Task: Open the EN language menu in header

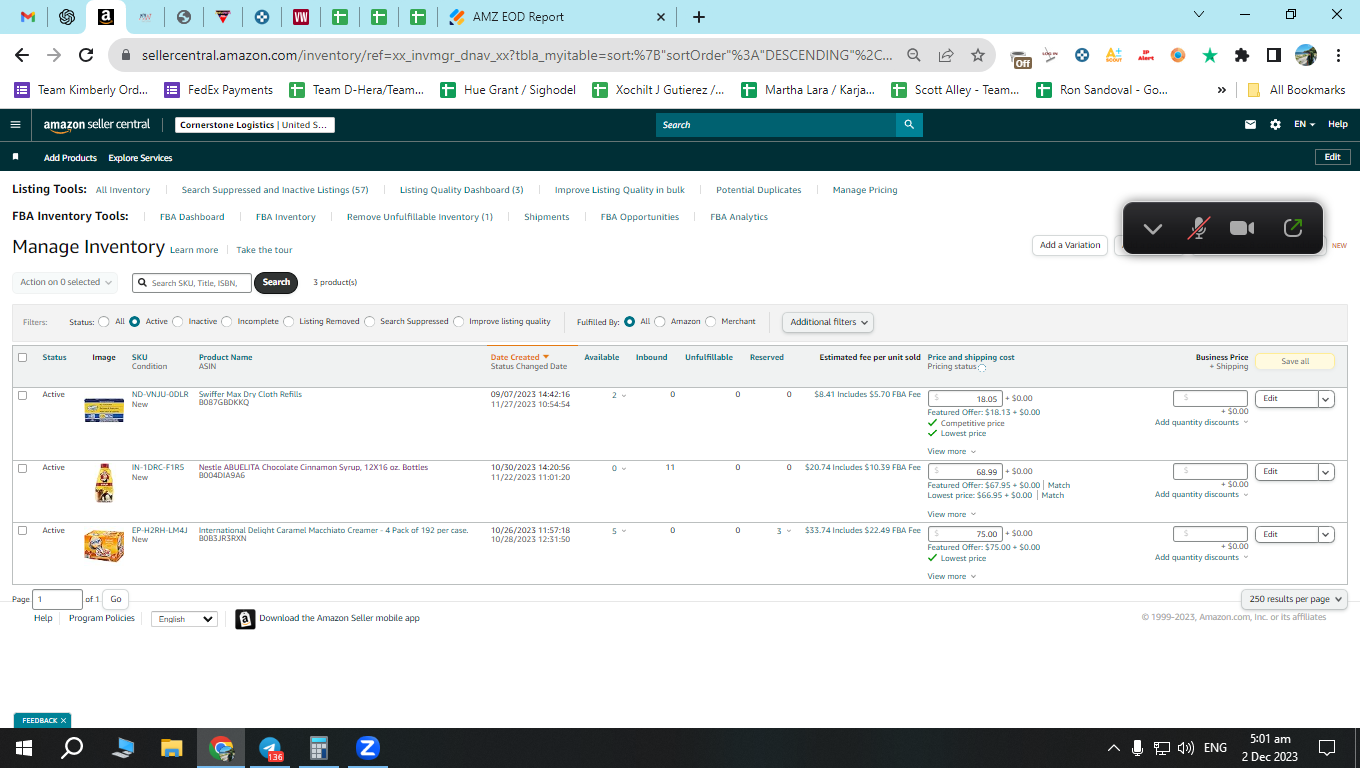Action: pos(1304,125)
